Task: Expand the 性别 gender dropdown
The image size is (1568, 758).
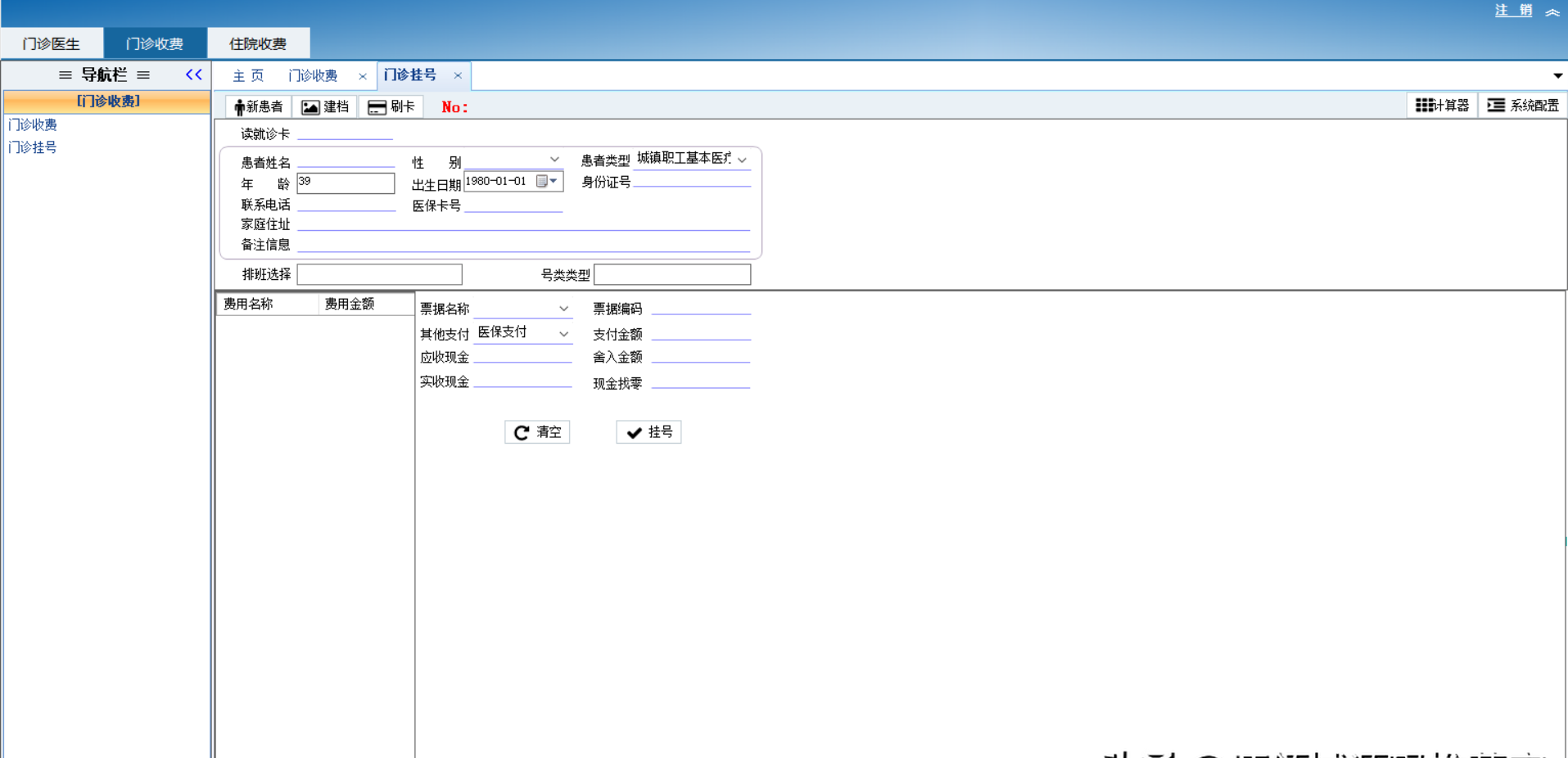Action: tap(554, 160)
